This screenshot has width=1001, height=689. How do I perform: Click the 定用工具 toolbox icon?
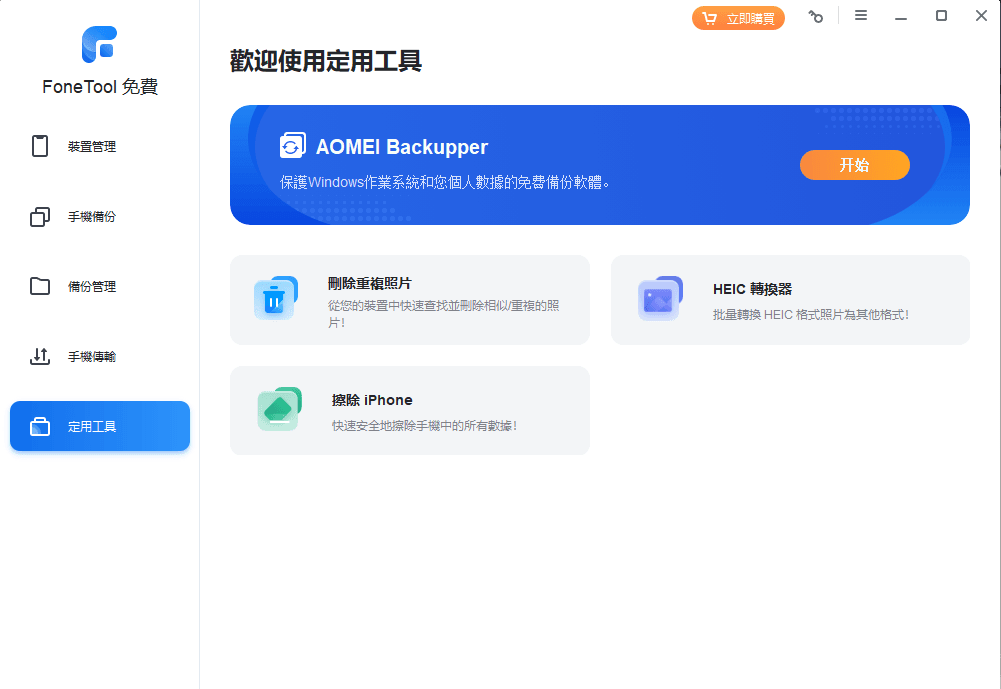(x=40, y=427)
